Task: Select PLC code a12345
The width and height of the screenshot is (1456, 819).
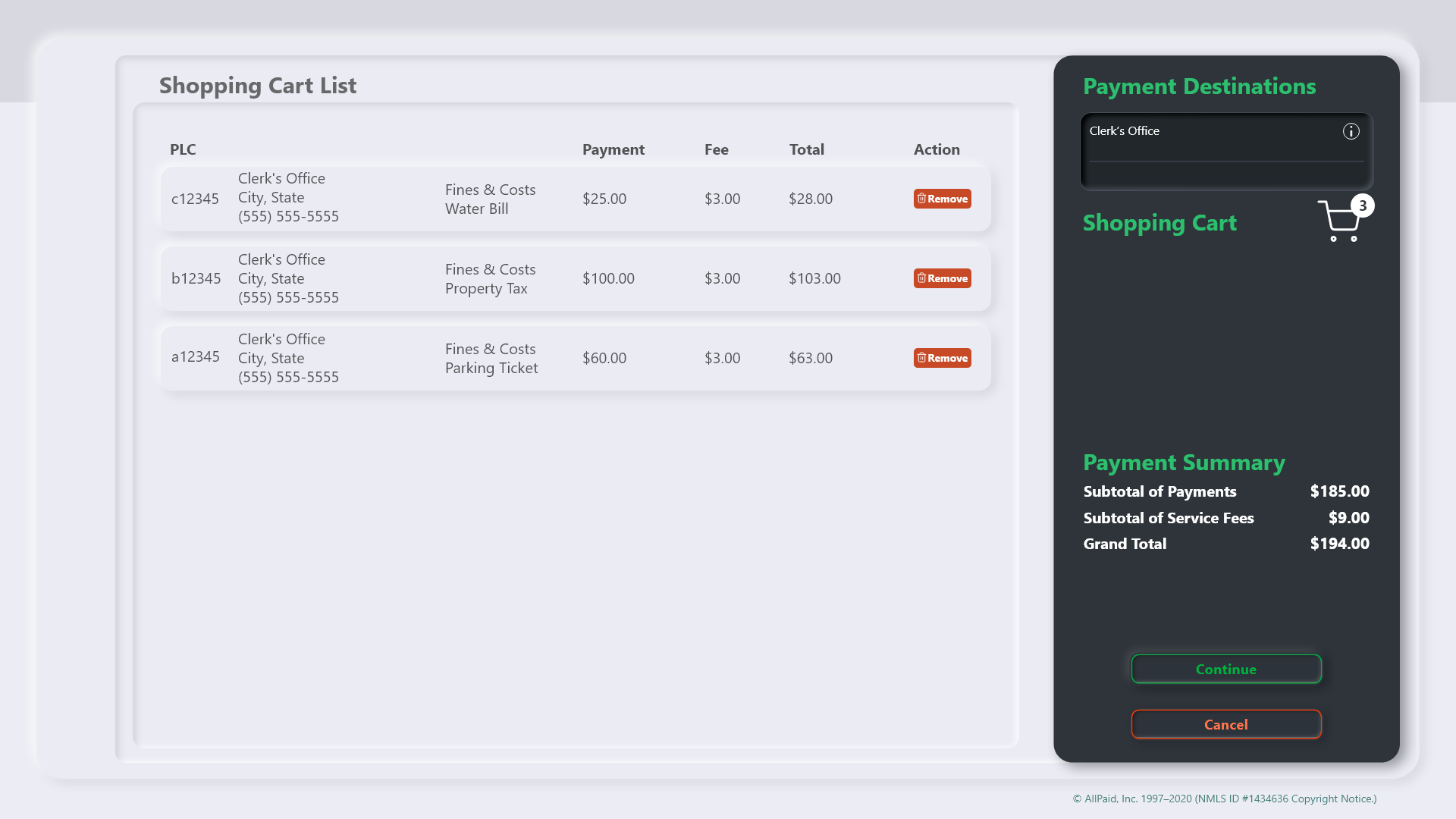Action: [195, 356]
